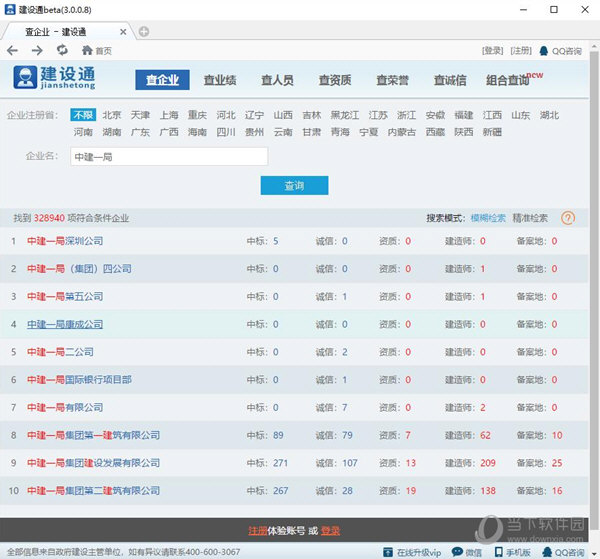Select 不限 province filter
The height and width of the screenshot is (559, 600).
click(x=83, y=115)
